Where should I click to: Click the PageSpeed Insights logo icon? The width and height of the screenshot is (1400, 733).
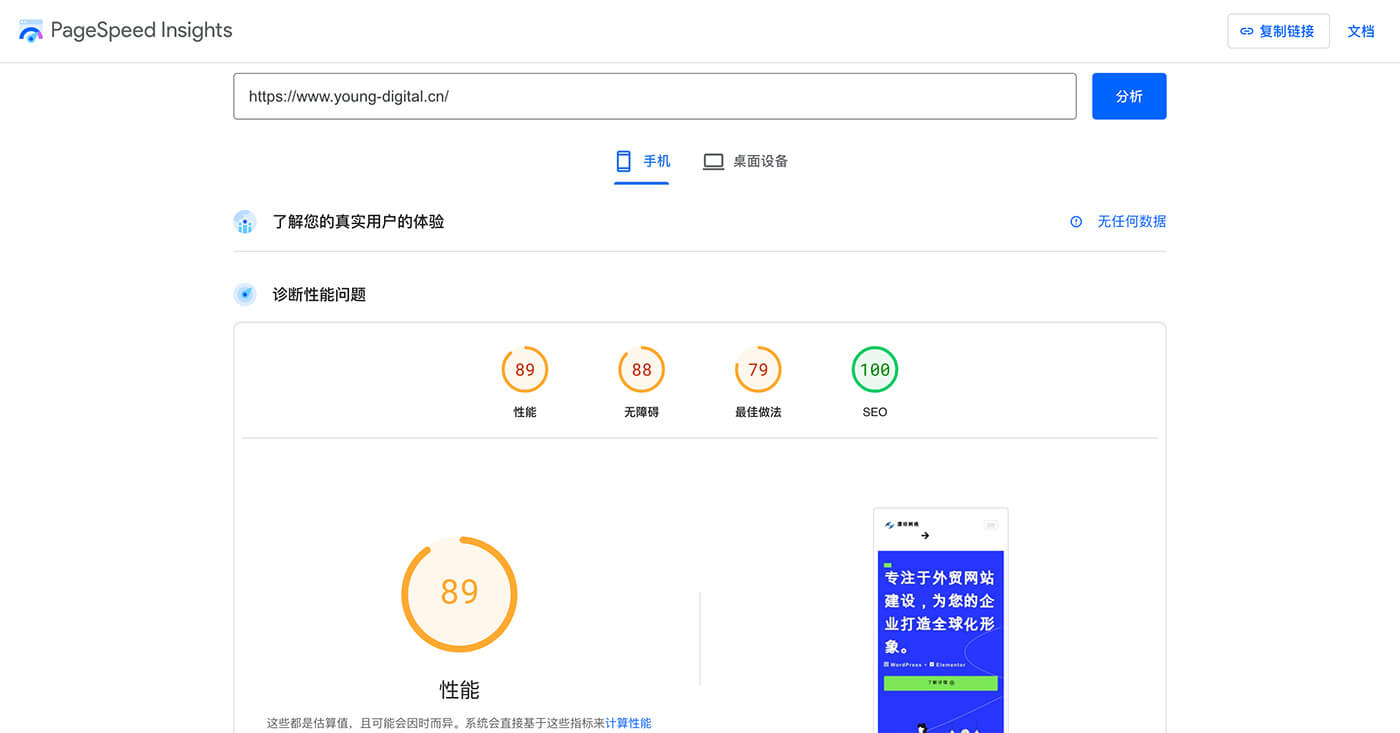[x=31, y=31]
